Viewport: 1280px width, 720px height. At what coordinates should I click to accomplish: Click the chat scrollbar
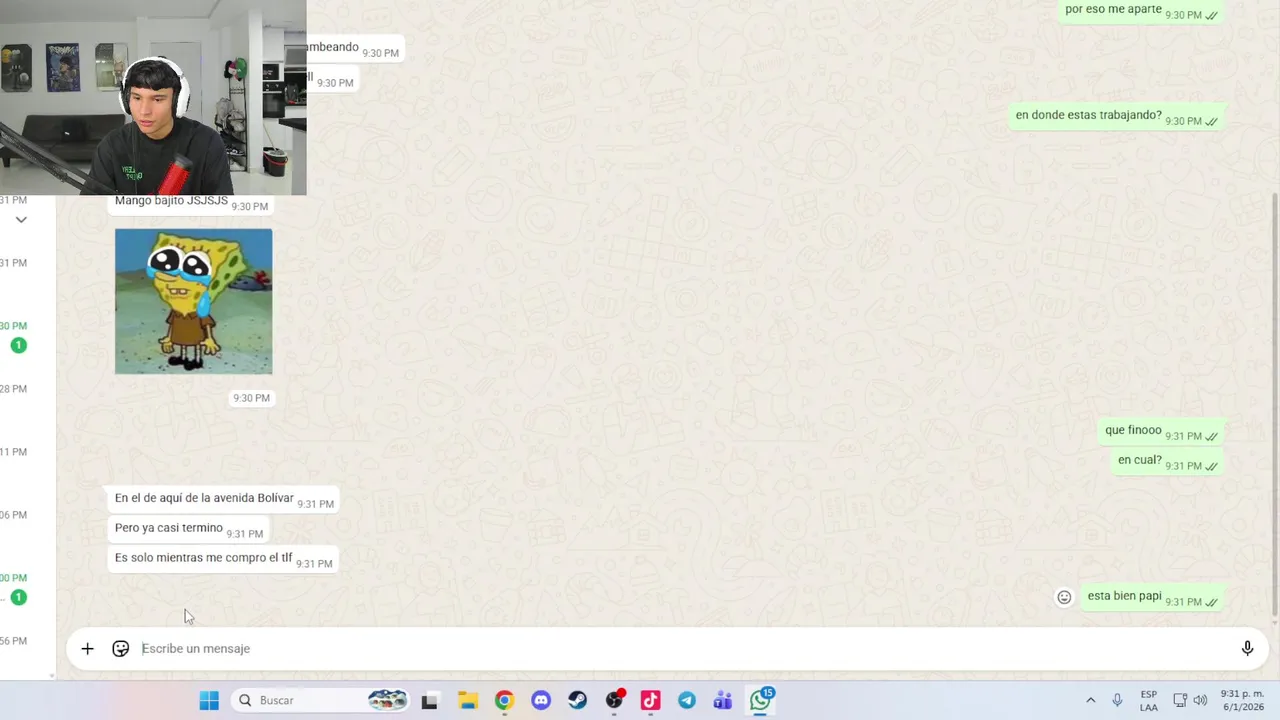coord(1274,405)
